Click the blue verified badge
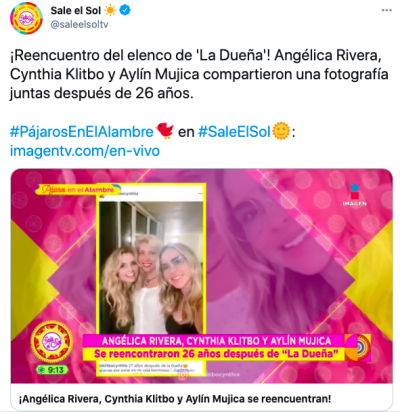 (125, 10)
